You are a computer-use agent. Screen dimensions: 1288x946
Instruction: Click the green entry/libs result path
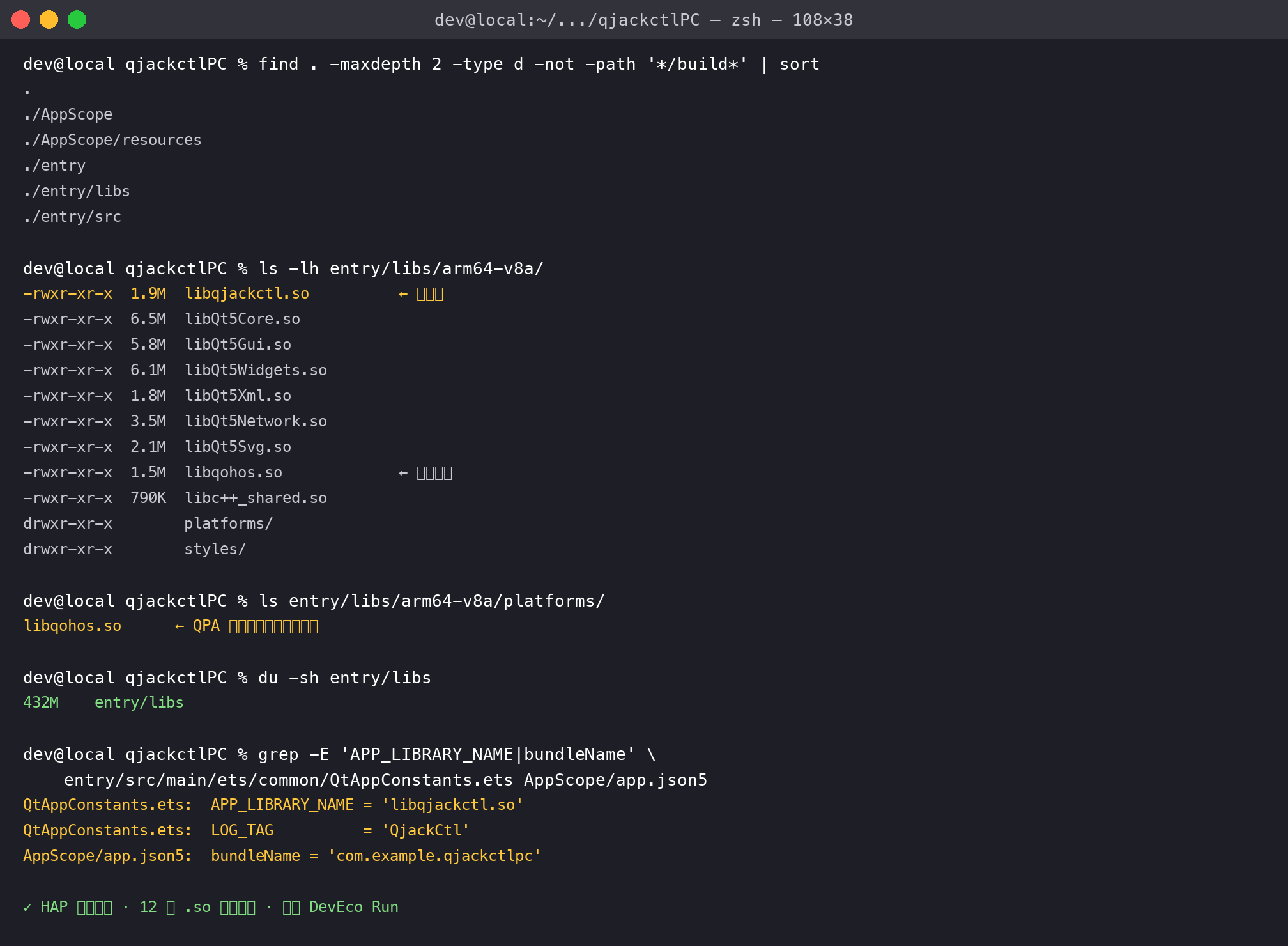pos(139,702)
